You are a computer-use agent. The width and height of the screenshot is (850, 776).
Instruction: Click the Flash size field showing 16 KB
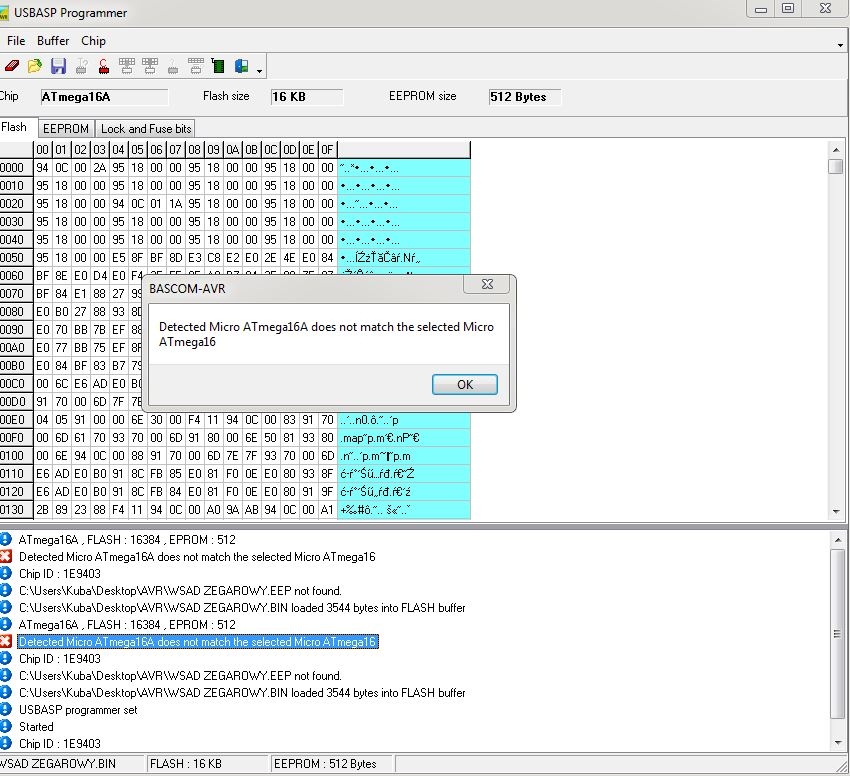pyautogui.click(x=306, y=97)
